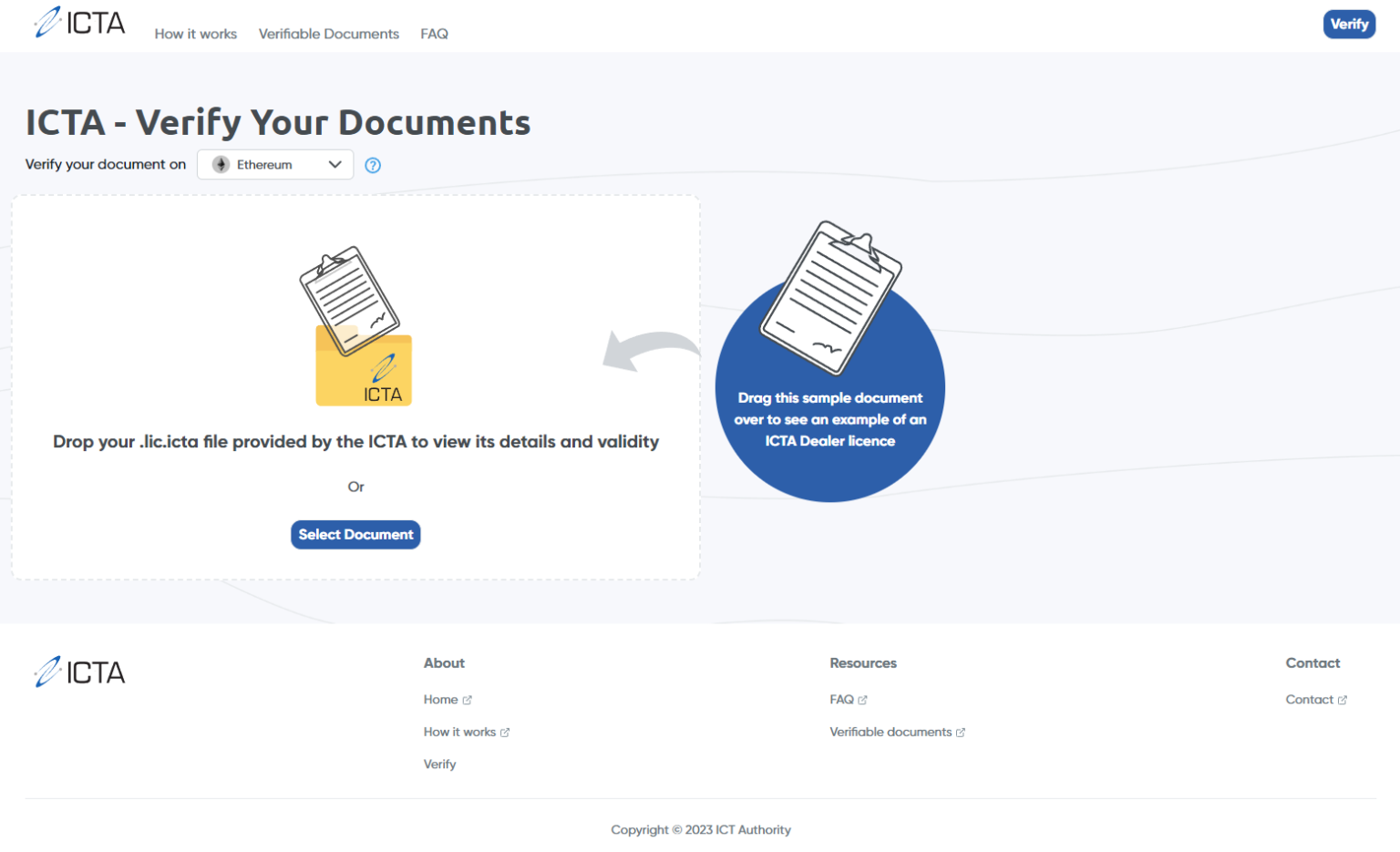Image resolution: width=1400 pixels, height=852 pixels.
Task: Click the Ethereum network icon in the selector
Action: (220, 164)
